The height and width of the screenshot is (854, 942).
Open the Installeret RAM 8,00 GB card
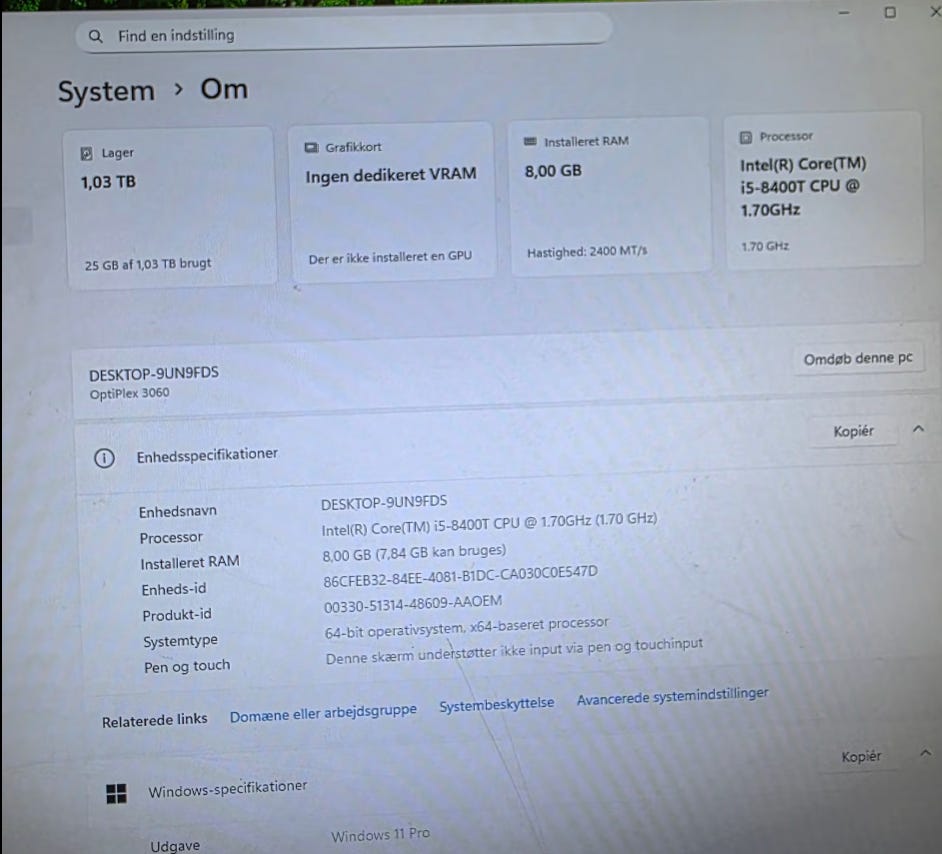pos(610,196)
